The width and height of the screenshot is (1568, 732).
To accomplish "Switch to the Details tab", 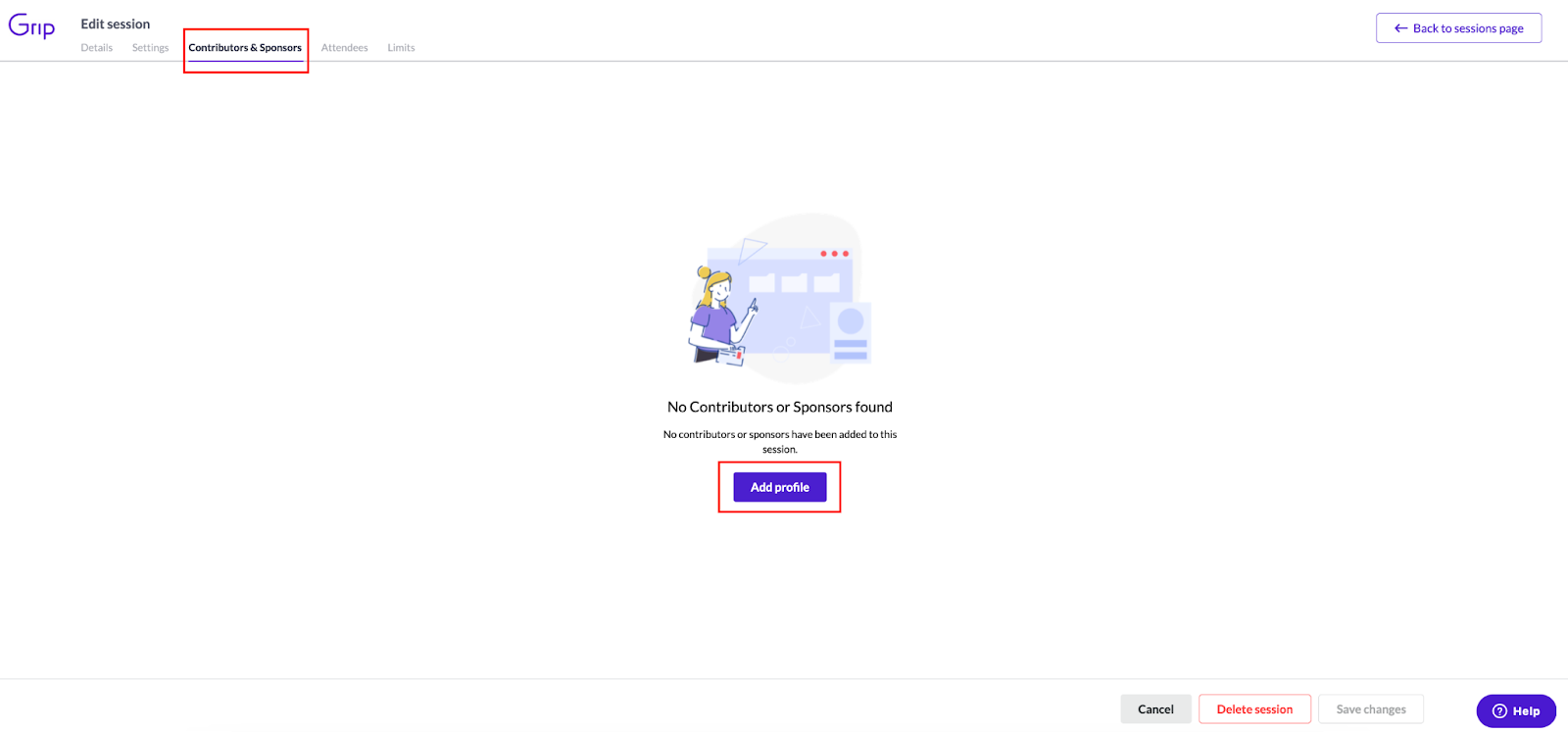I will pyautogui.click(x=96, y=48).
